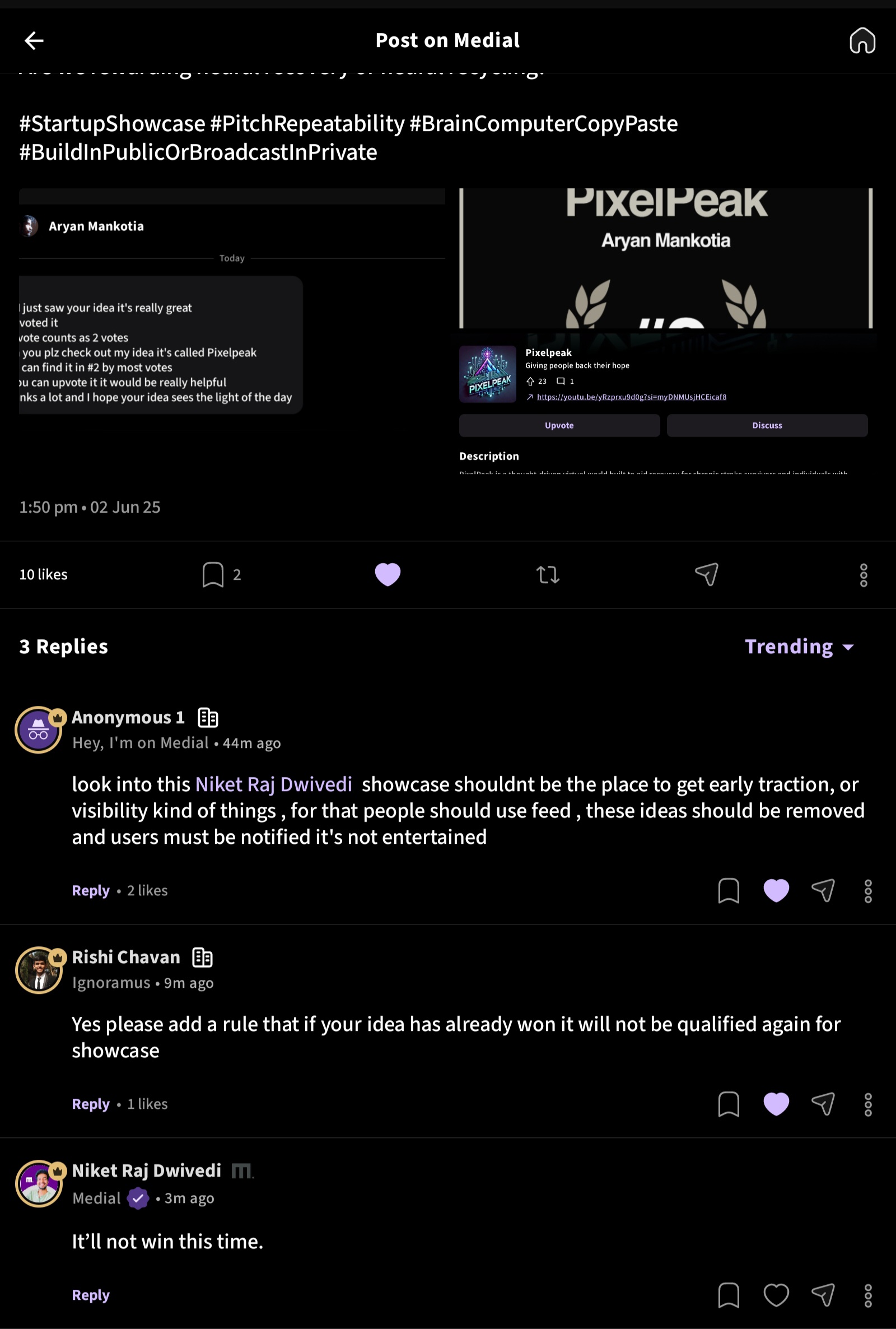The image size is (896, 1329).
Task: Go to home via house icon
Action: tap(862, 40)
